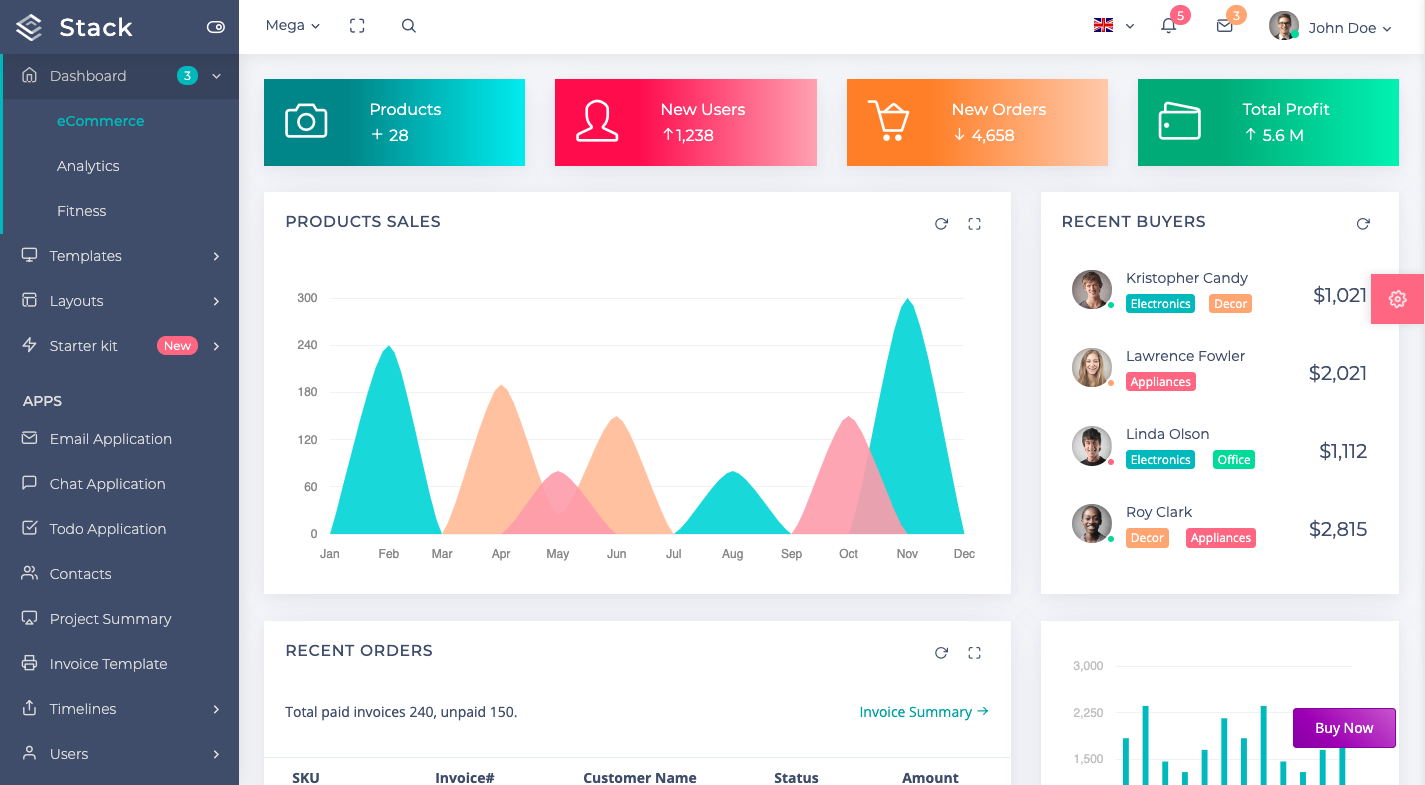Click the Stack logo icon
Image resolution: width=1425 pixels, height=785 pixels.
[29, 28]
